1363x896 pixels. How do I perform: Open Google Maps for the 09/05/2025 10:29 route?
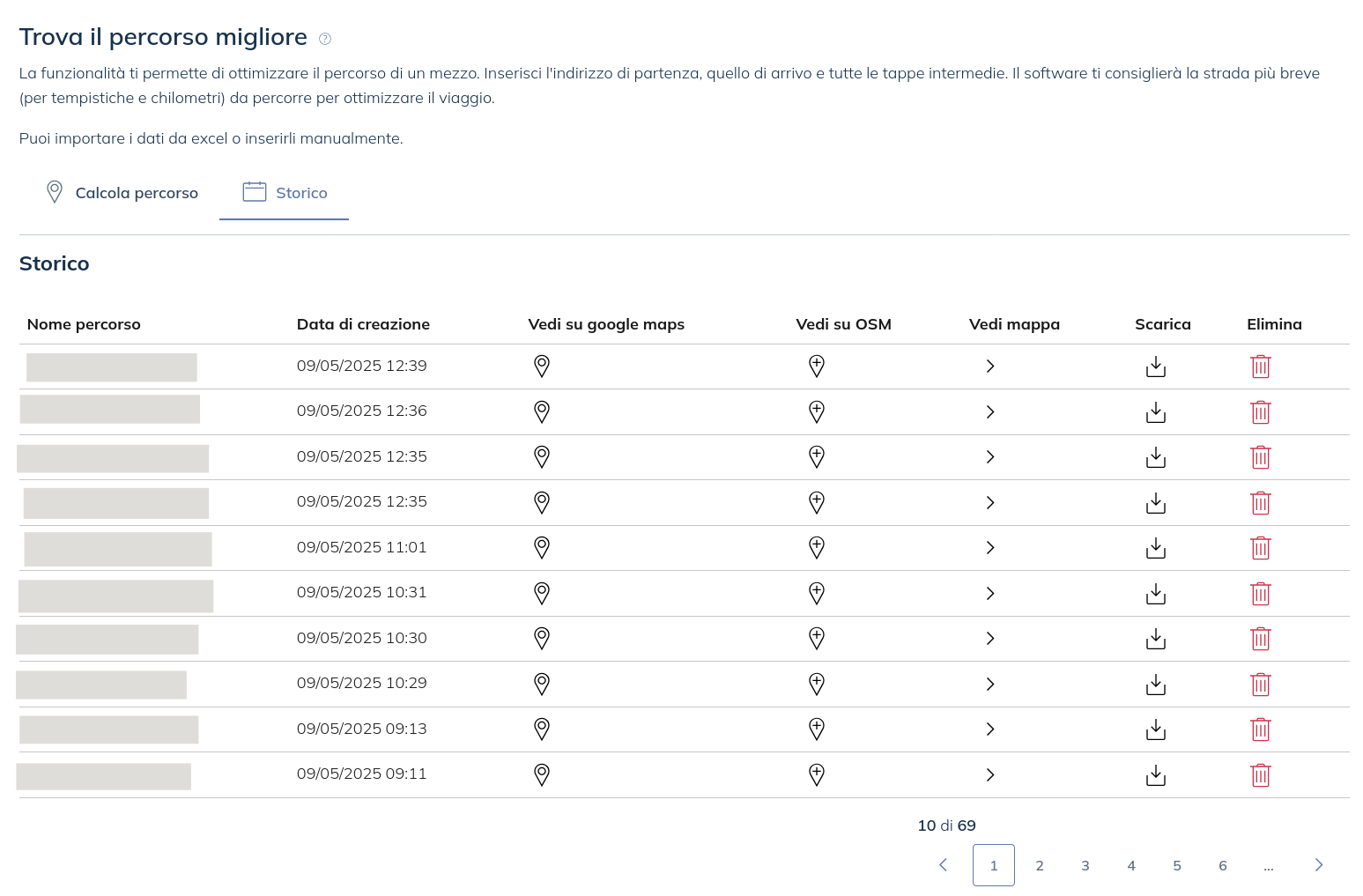click(x=542, y=684)
